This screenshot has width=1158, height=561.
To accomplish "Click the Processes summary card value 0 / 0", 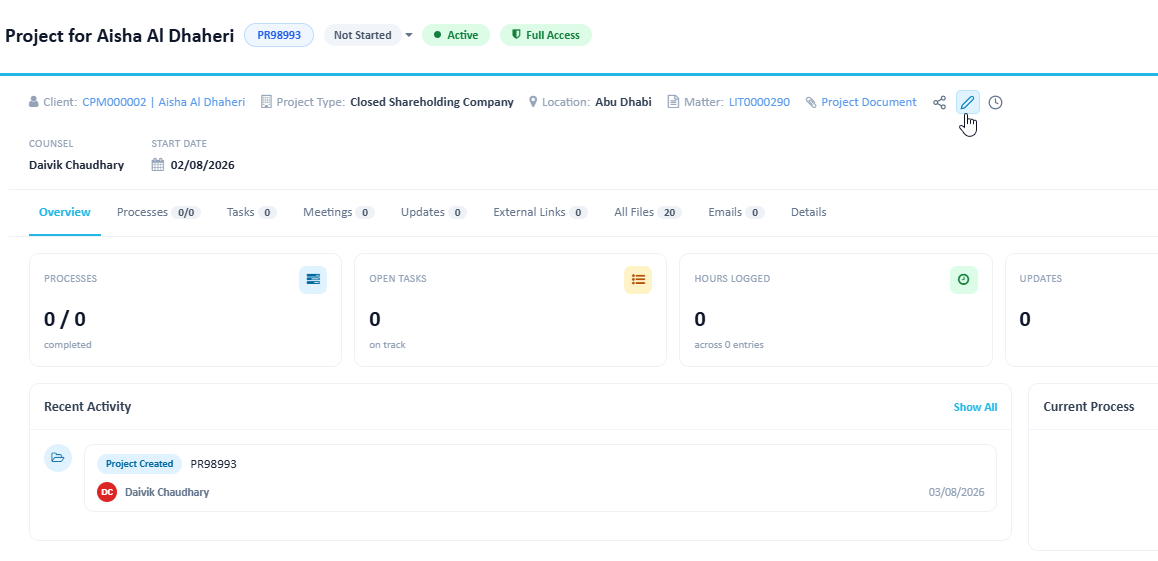I will pos(65,319).
